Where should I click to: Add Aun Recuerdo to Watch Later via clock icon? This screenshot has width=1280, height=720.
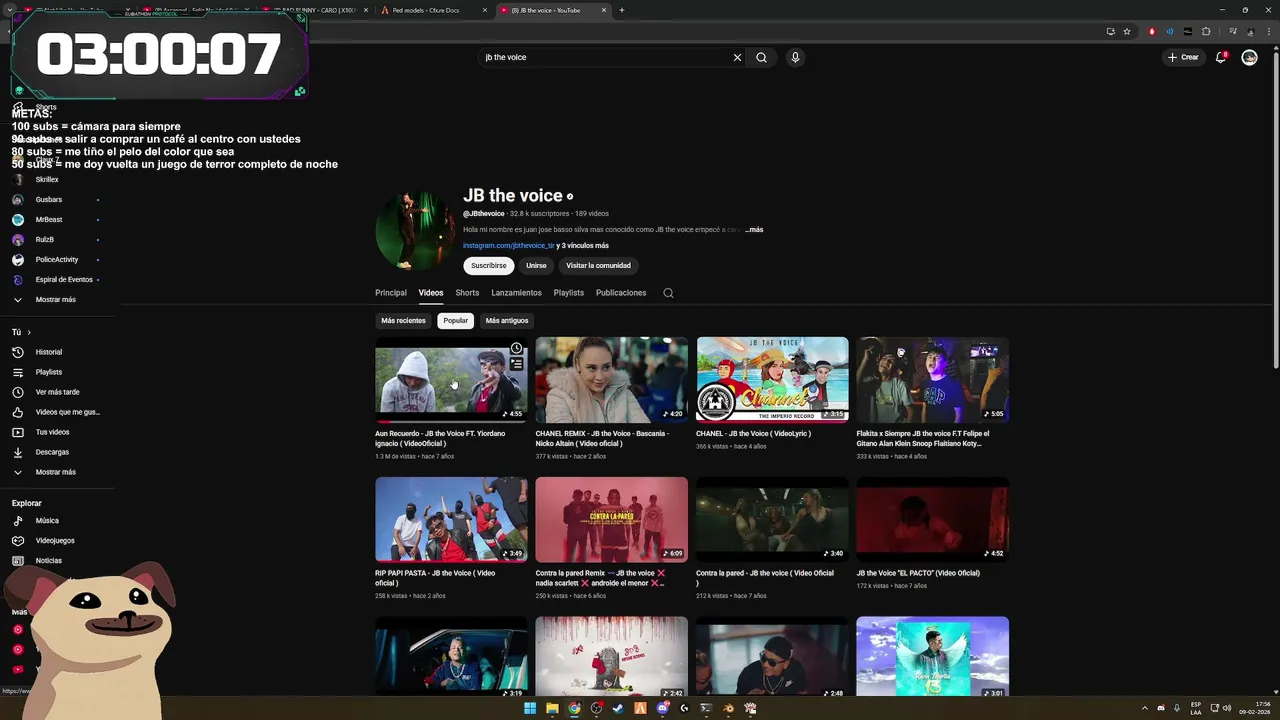pos(516,348)
